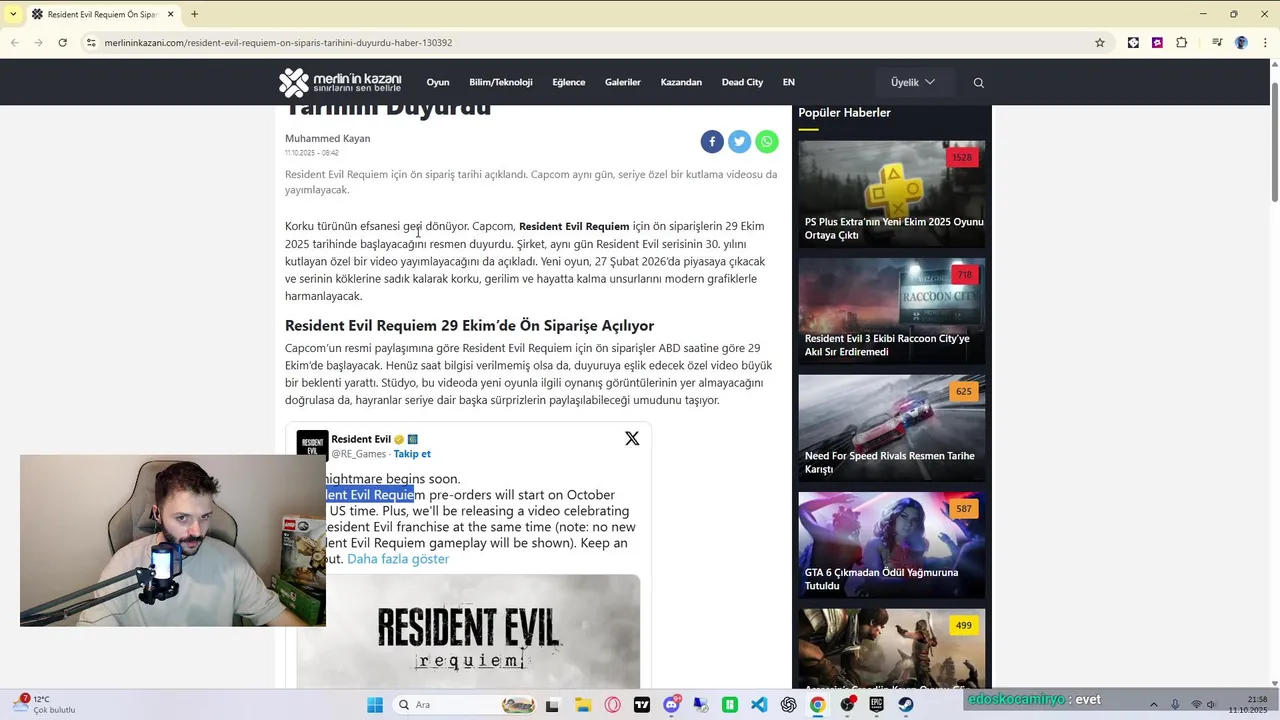Switch site language to EN
The height and width of the screenshot is (720, 1280).
pos(788,82)
